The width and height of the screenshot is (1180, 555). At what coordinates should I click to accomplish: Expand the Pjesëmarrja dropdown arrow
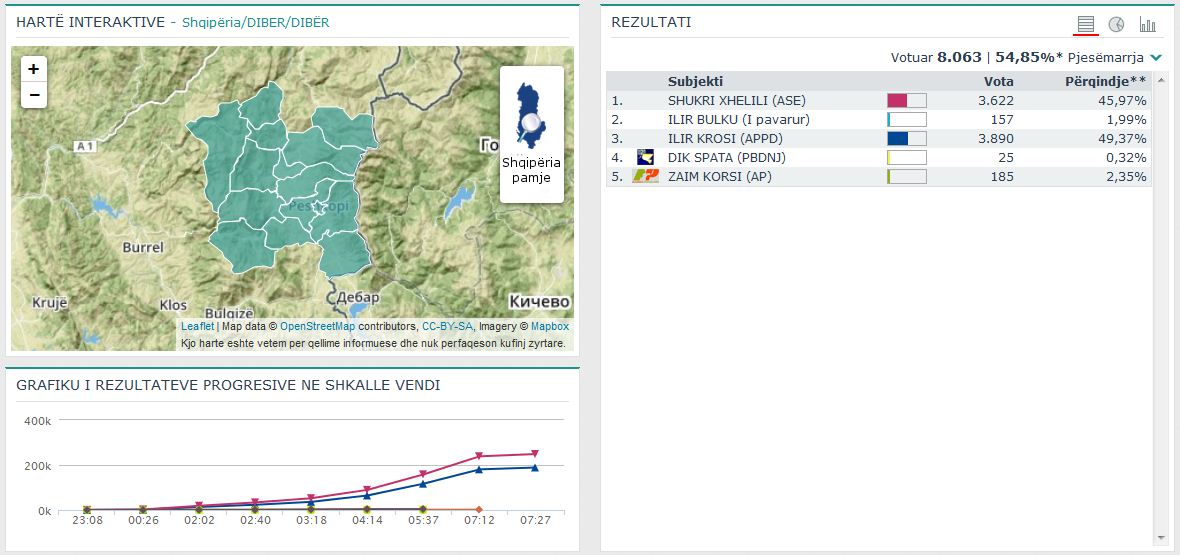click(x=1156, y=58)
